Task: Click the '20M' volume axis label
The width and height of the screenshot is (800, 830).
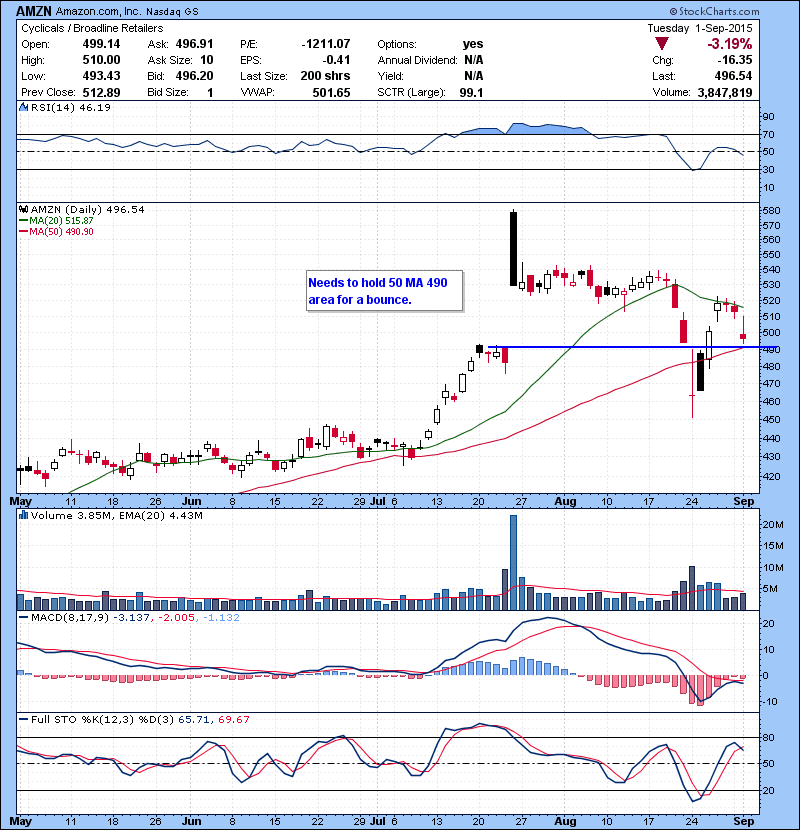Action: [x=772, y=525]
